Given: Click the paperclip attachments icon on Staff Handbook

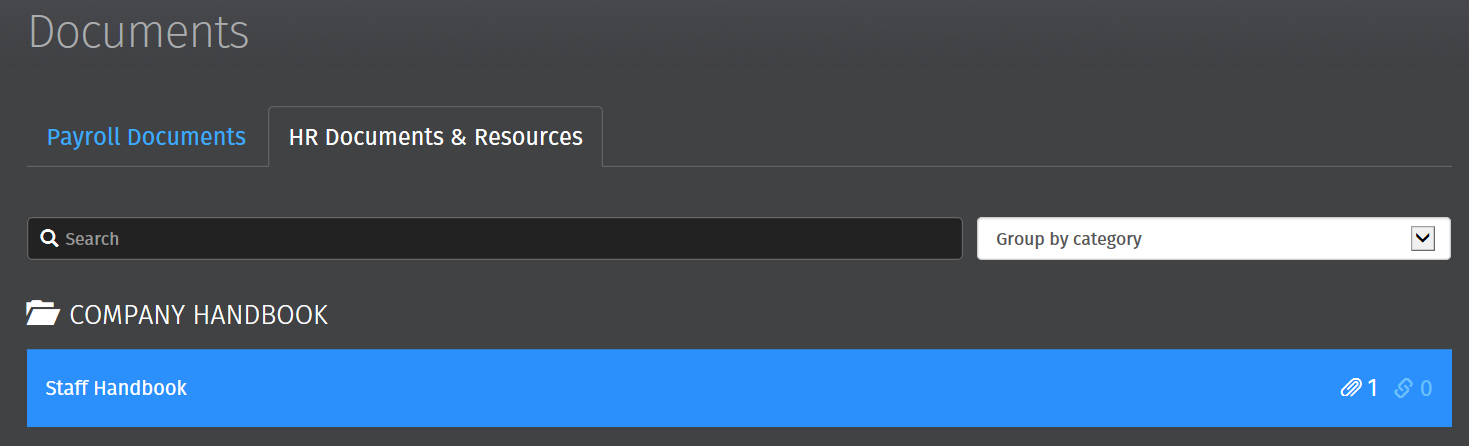Looking at the screenshot, I should (1351, 388).
